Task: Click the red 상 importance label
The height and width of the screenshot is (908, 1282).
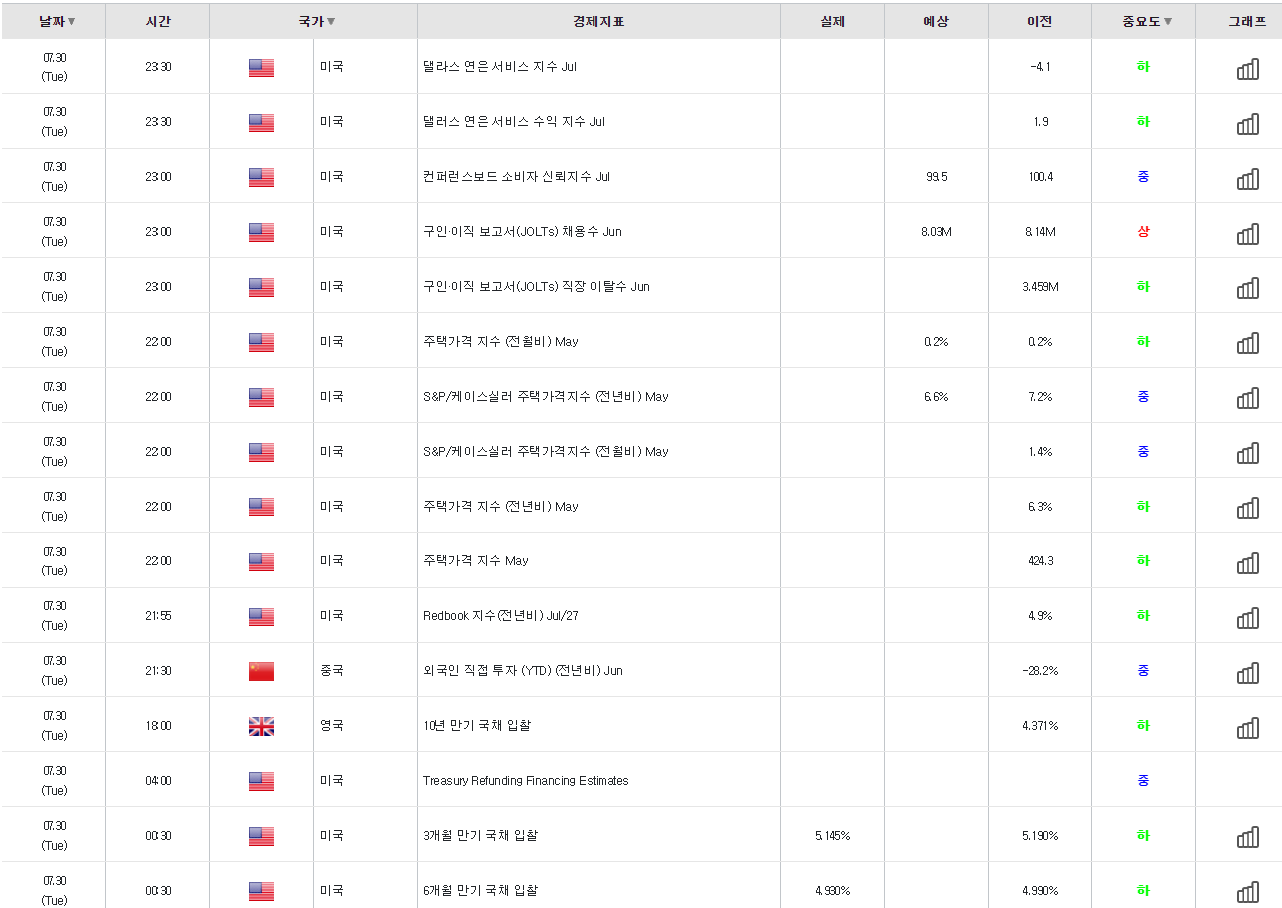Action: pyautogui.click(x=1143, y=232)
